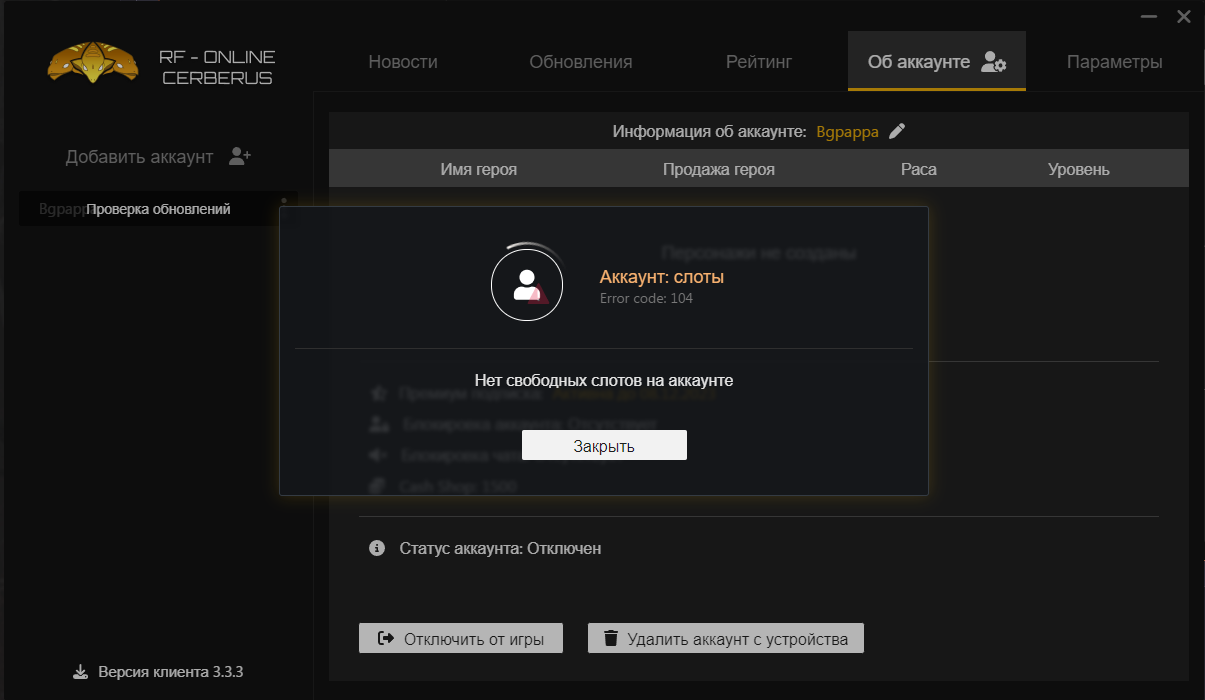Click the Отключить от игры button
Image resolution: width=1205 pixels, height=700 pixels.
click(x=461, y=638)
